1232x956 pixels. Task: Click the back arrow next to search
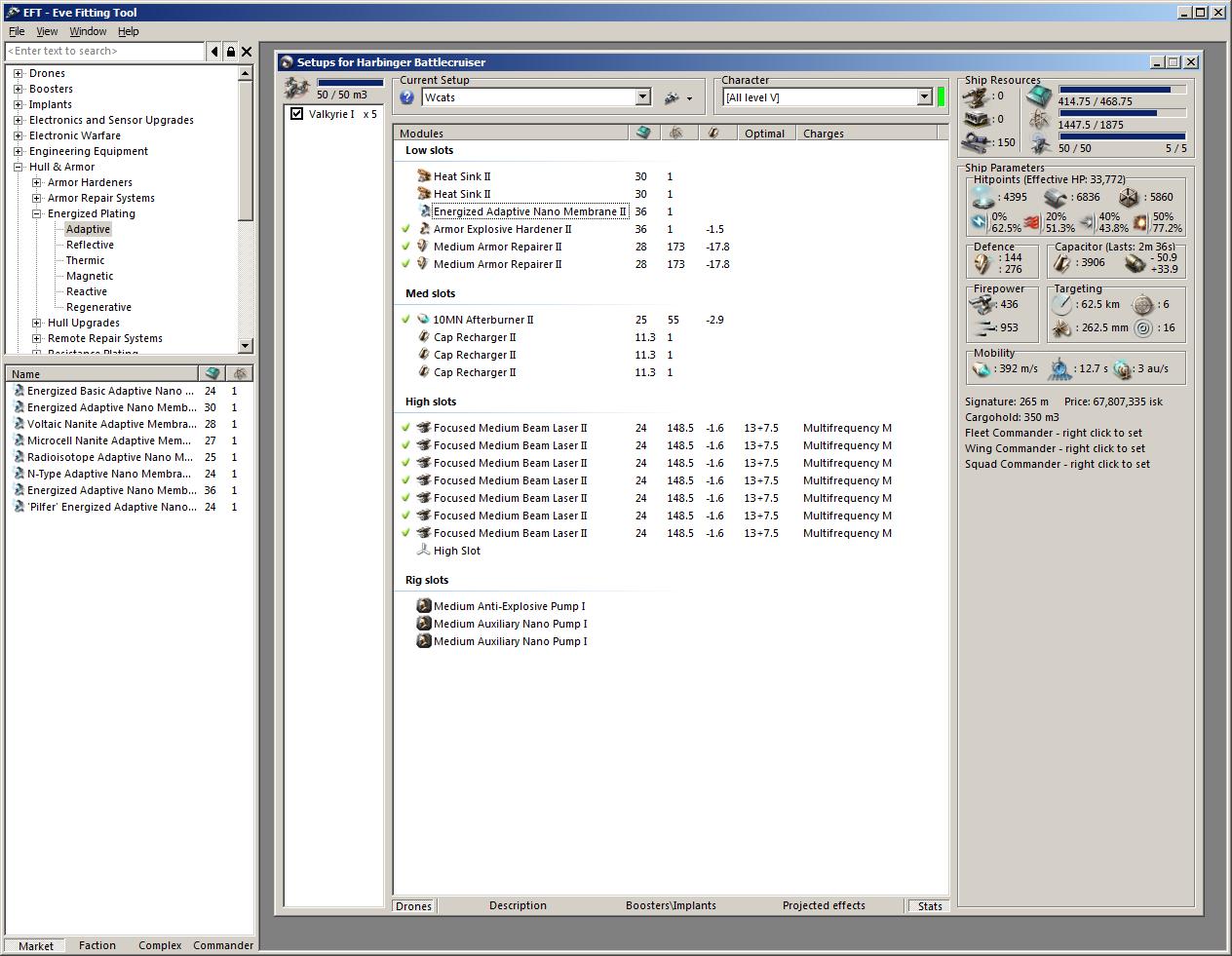pos(214,52)
